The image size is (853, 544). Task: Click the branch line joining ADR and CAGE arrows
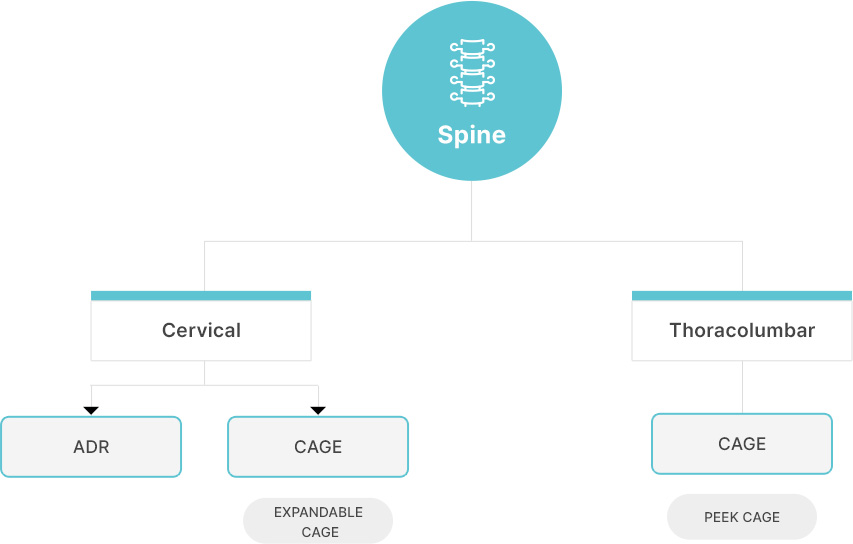tap(205, 385)
